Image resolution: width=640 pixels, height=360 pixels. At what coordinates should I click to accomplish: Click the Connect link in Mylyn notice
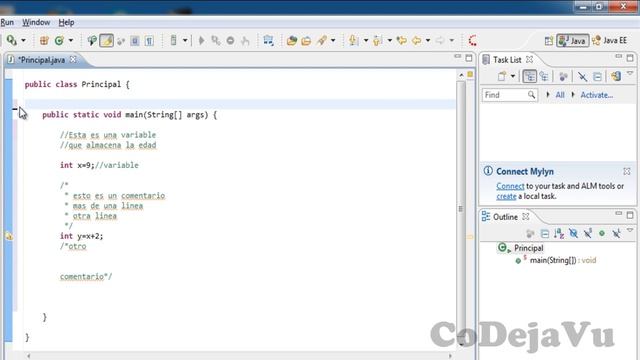coord(510,186)
